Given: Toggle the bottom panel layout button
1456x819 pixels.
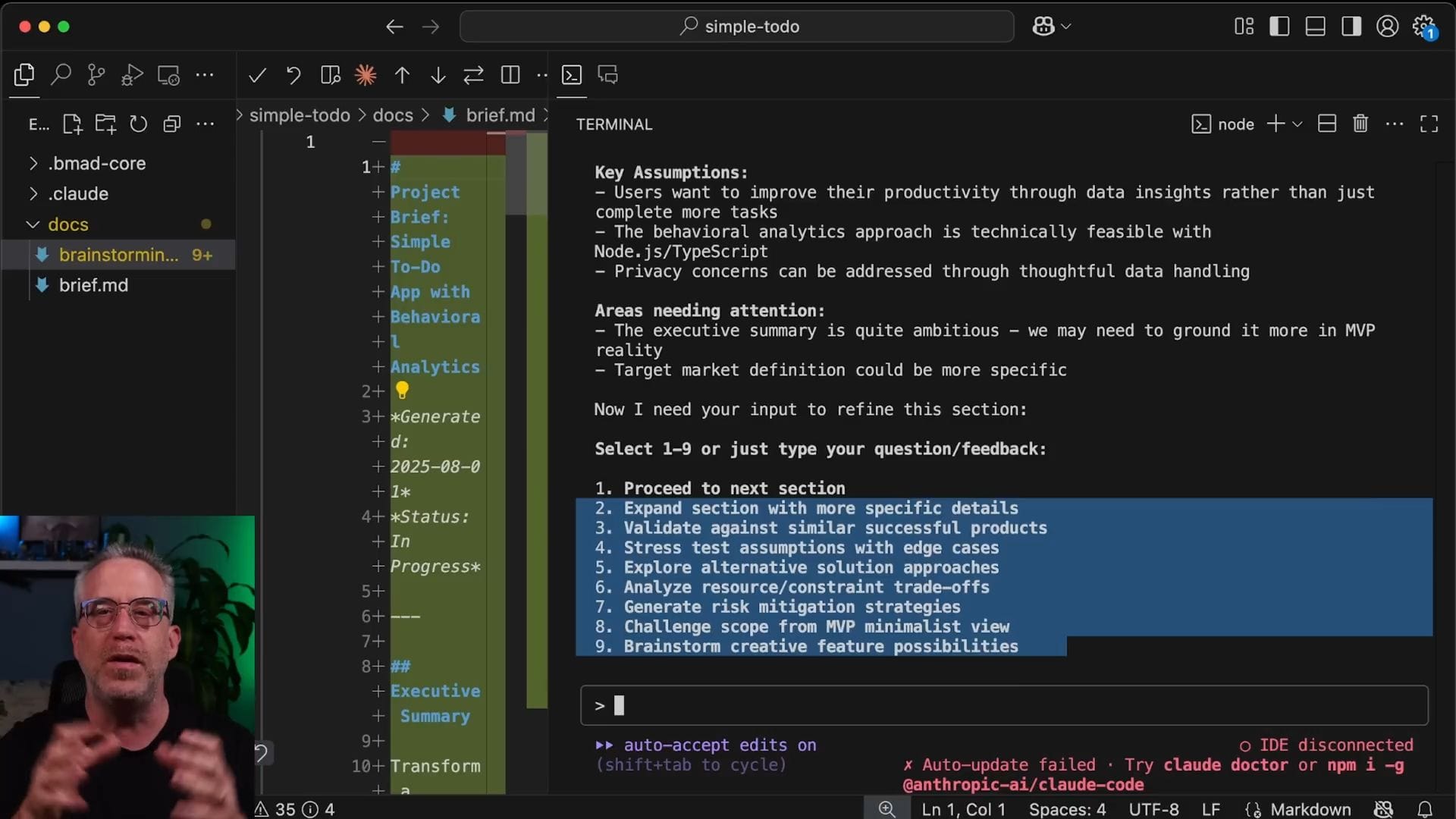Looking at the screenshot, I should point(1315,27).
